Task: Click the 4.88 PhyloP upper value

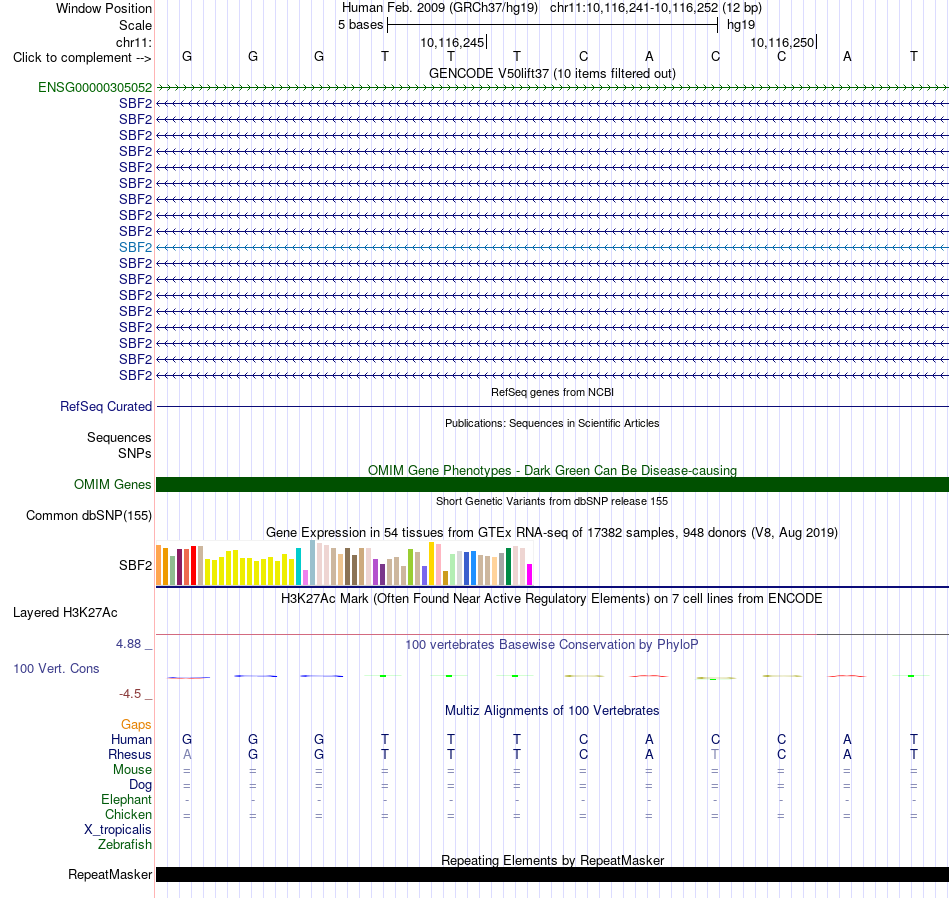Action: point(128,644)
